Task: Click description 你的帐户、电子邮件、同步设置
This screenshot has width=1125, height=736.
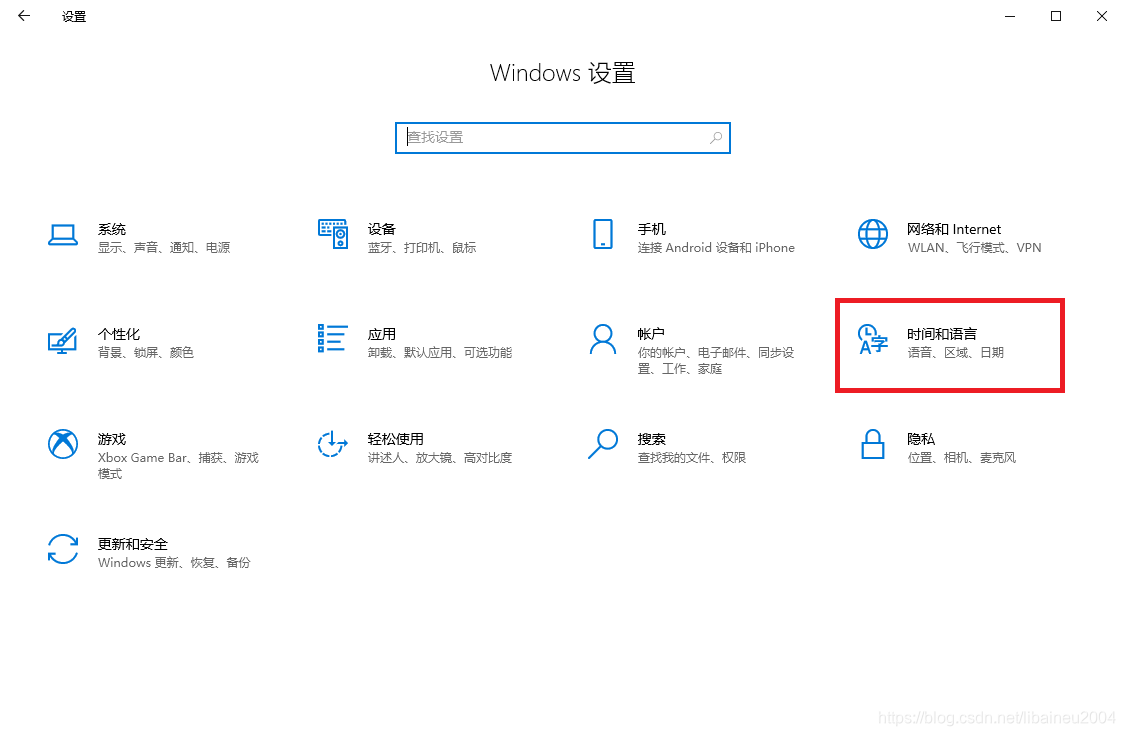Action: pyautogui.click(x=715, y=361)
